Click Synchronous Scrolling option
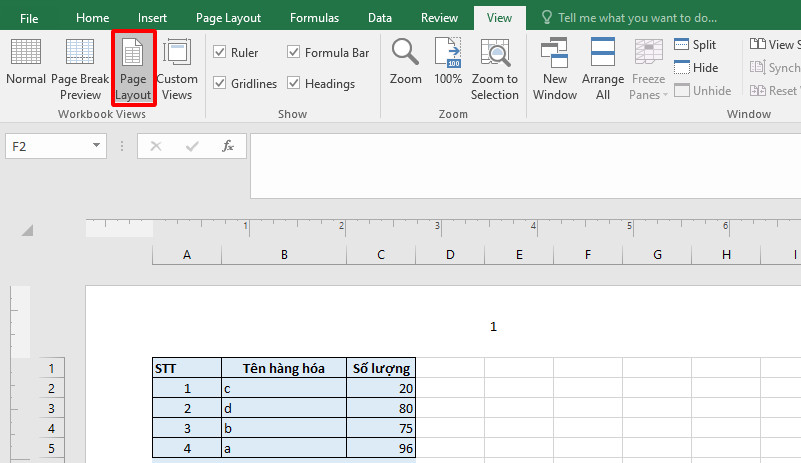Image resolution: width=801 pixels, height=463 pixels. point(774,67)
